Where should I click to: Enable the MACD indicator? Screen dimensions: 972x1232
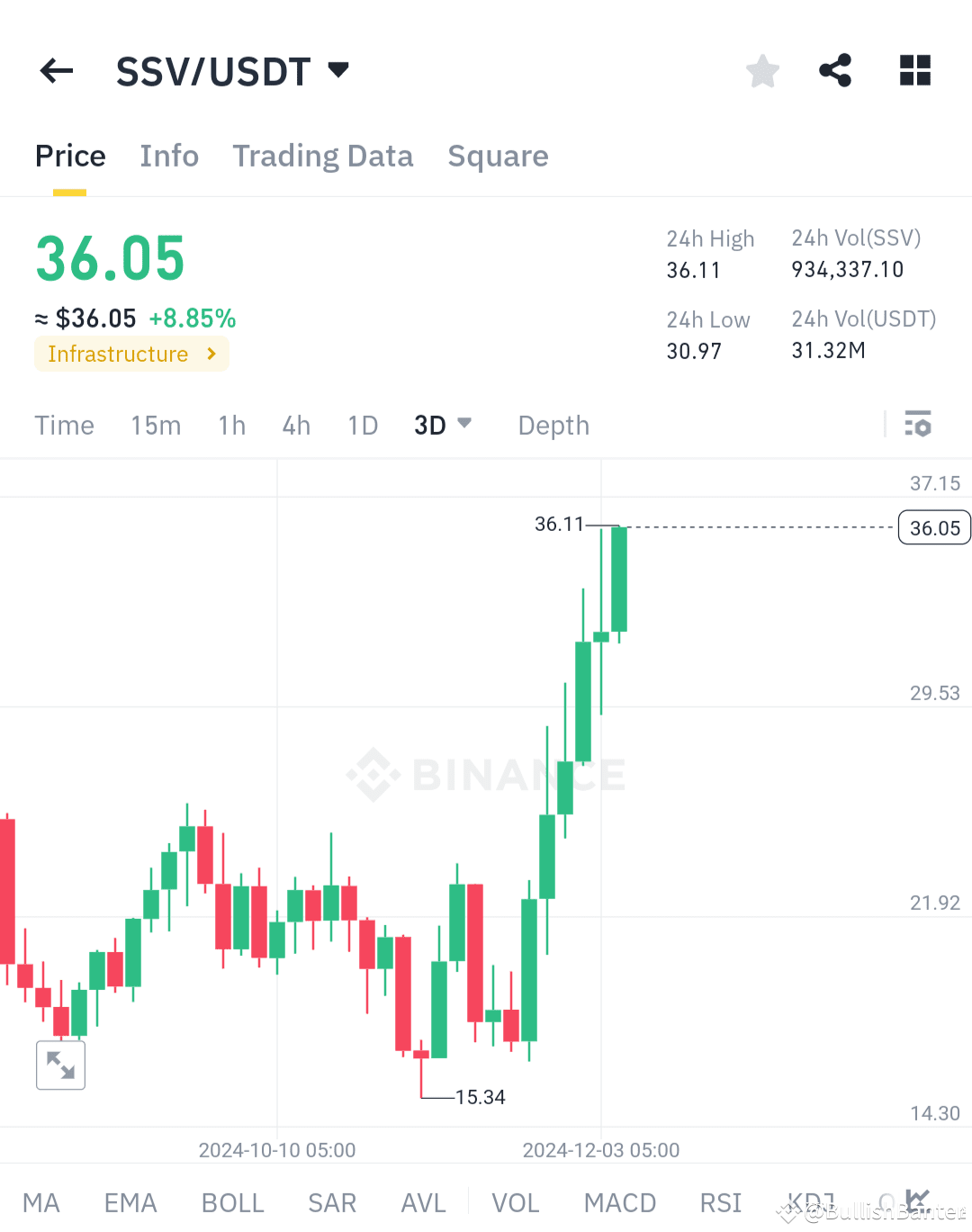619,1202
